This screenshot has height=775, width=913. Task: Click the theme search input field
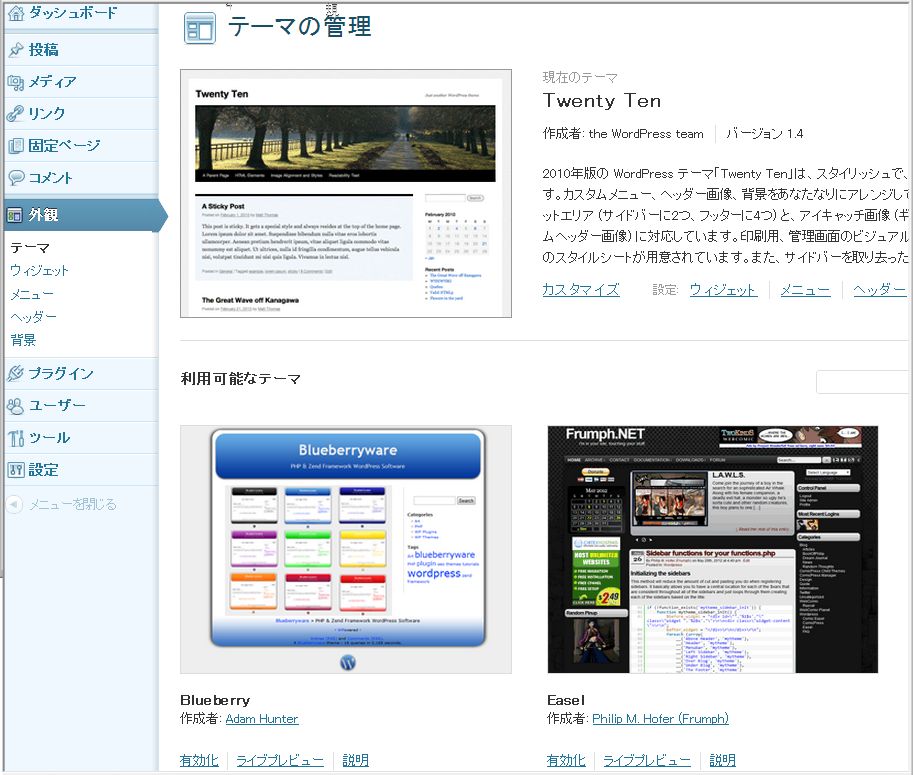click(864, 382)
